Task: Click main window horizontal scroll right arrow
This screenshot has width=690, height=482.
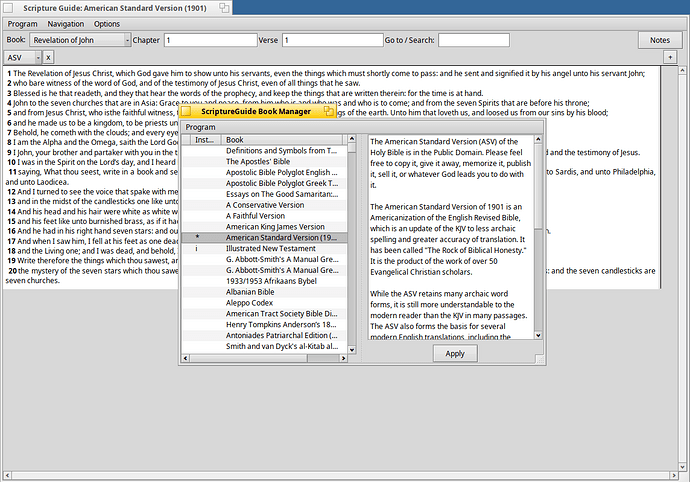Action: [x=674, y=475]
